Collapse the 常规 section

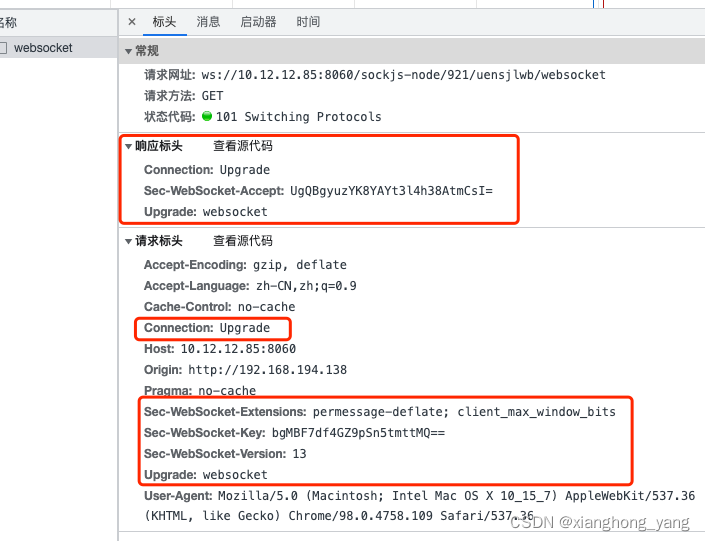coord(128,51)
